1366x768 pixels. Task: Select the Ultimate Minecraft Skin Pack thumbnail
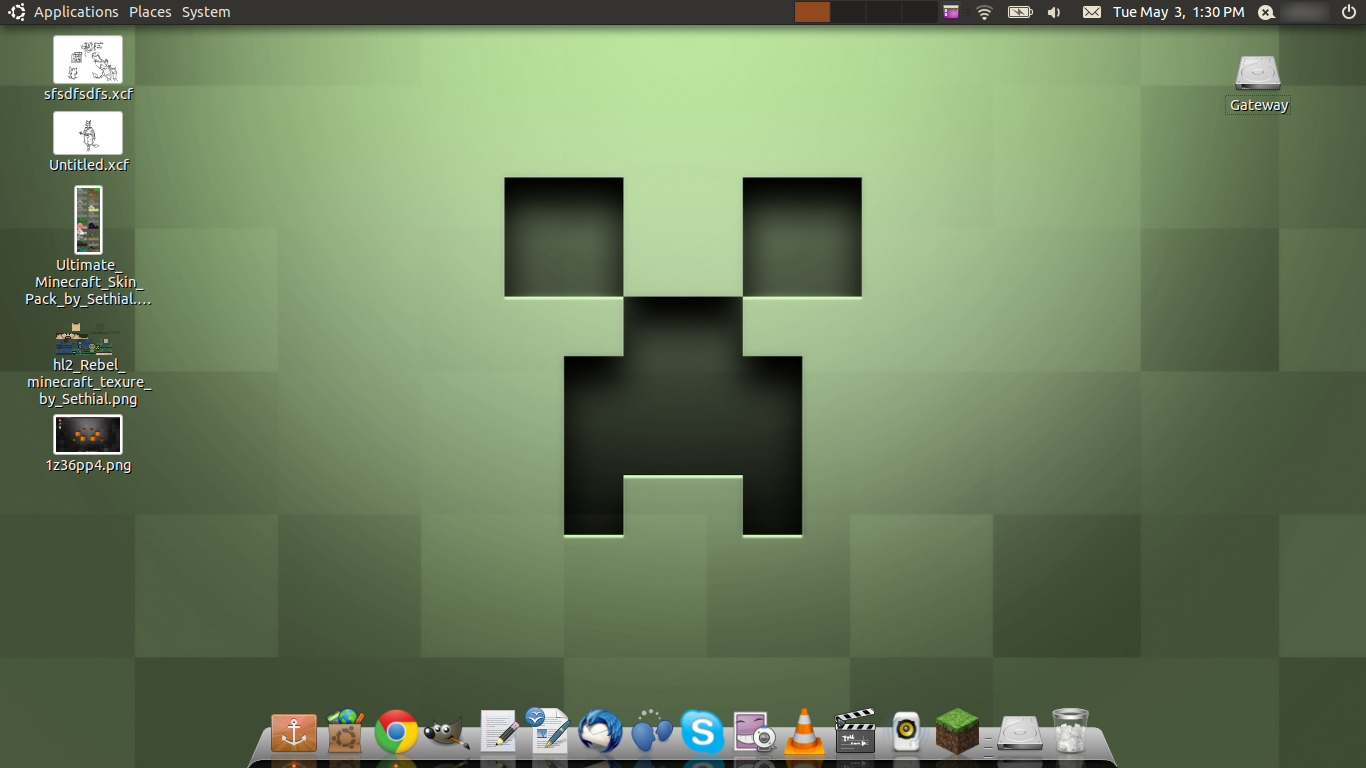pos(88,220)
